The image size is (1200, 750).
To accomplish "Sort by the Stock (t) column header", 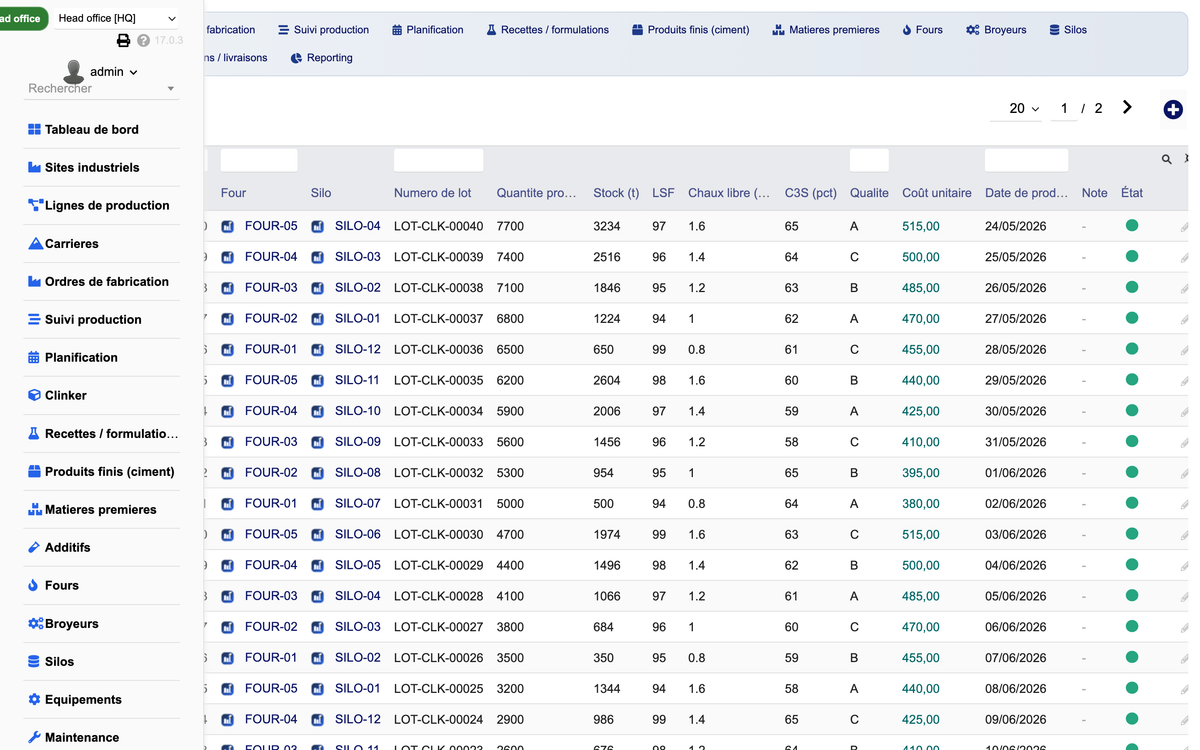I will click(x=616, y=193).
